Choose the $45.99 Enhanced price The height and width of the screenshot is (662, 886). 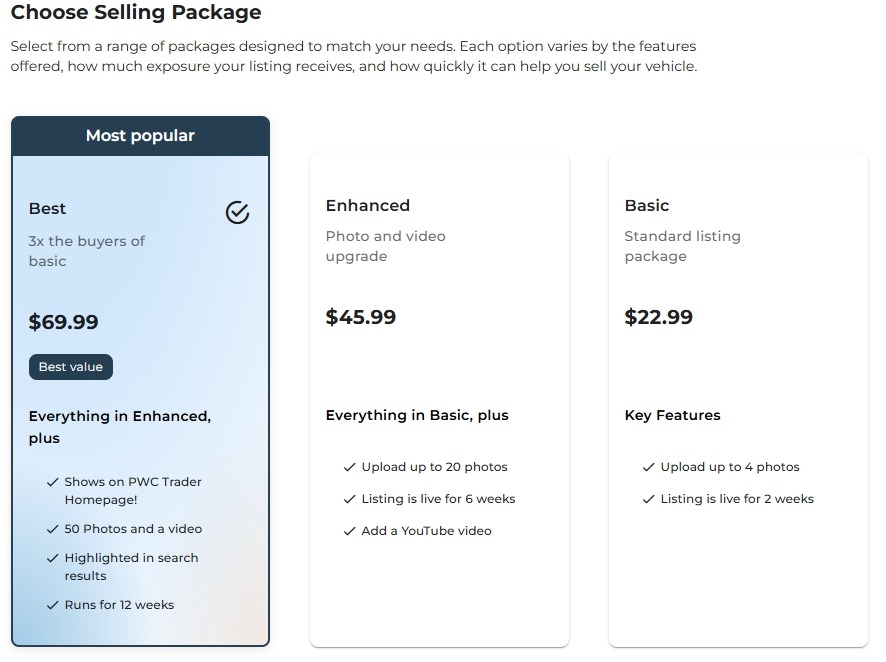coord(360,317)
